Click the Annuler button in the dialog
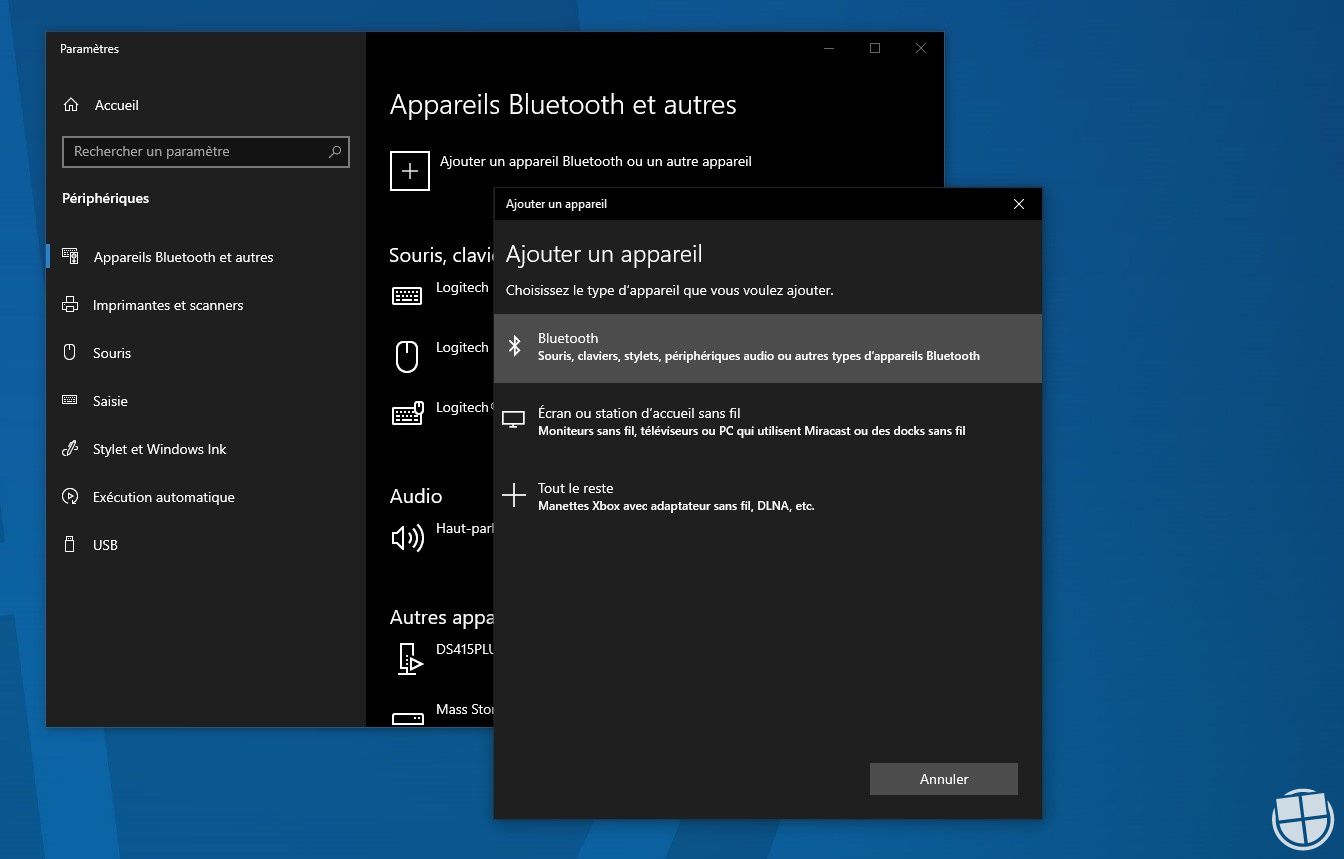Viewport: 1344px width, 859px height. coord(944,779)
